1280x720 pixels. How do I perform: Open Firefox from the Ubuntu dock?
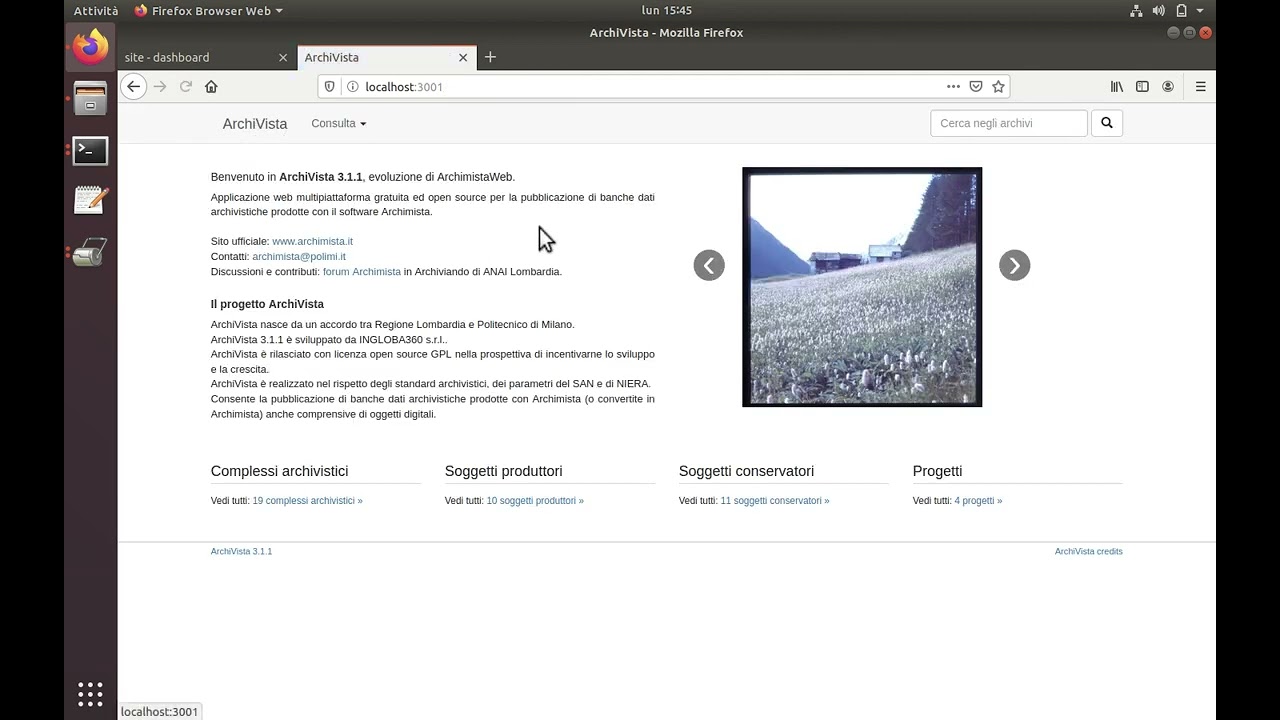90,47
